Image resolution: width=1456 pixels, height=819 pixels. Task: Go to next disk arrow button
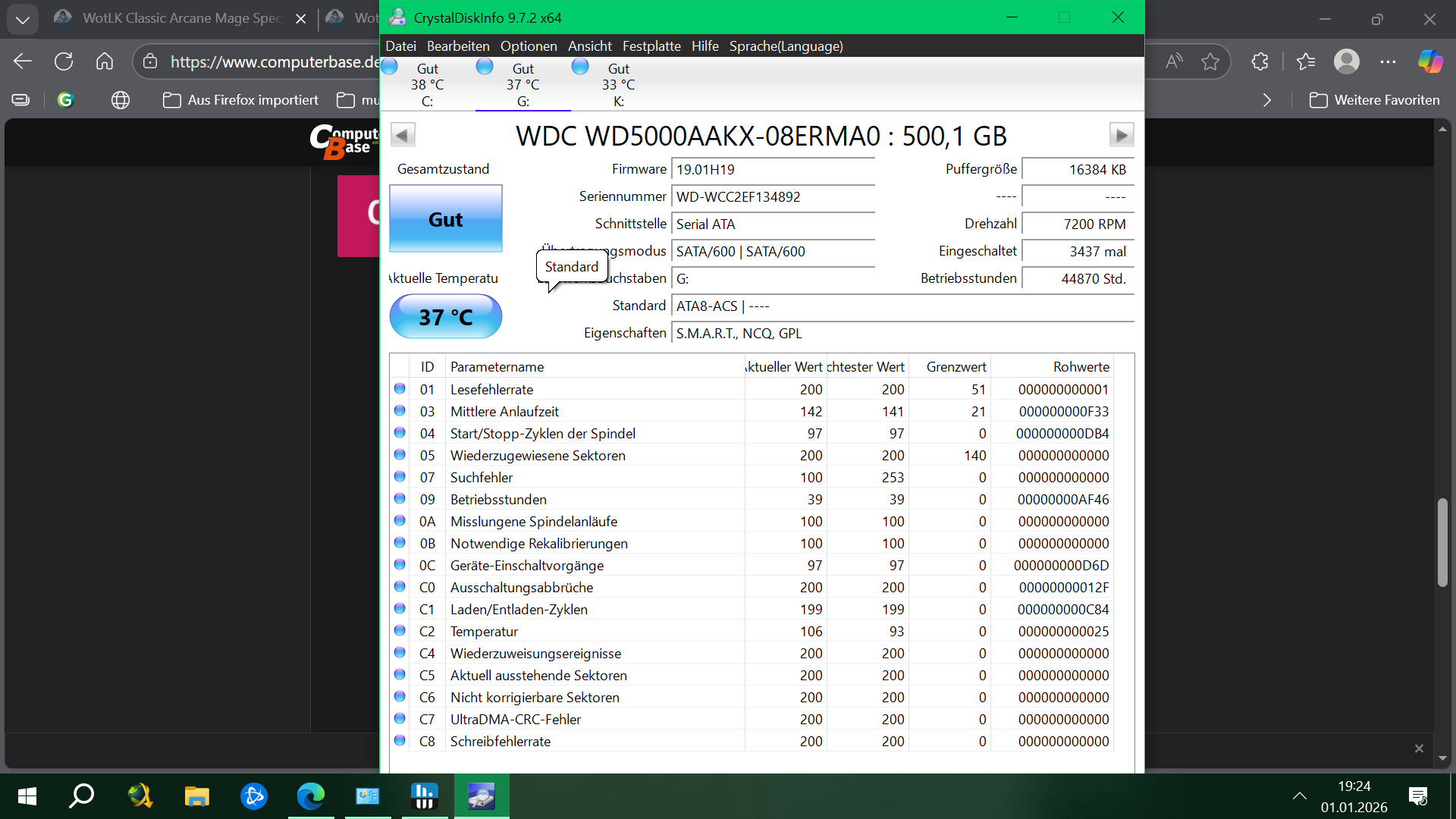point(1121,136)
